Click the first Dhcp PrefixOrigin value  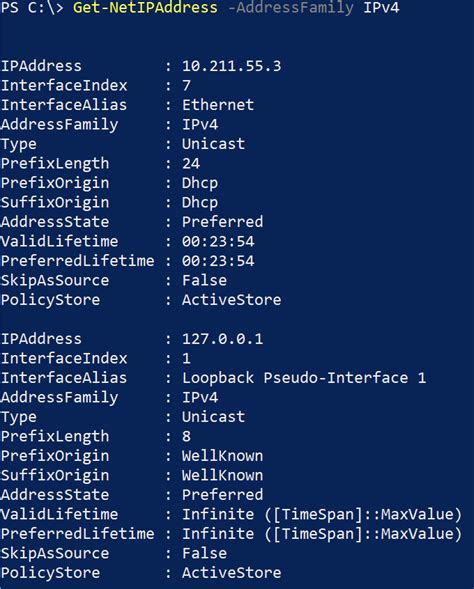point(200,183)
